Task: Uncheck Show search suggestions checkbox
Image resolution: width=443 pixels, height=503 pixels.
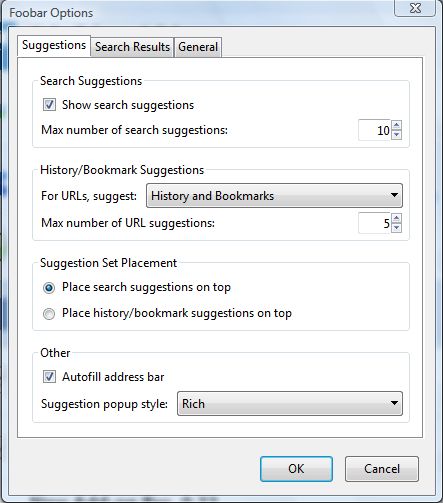Action: coord(49,105)
